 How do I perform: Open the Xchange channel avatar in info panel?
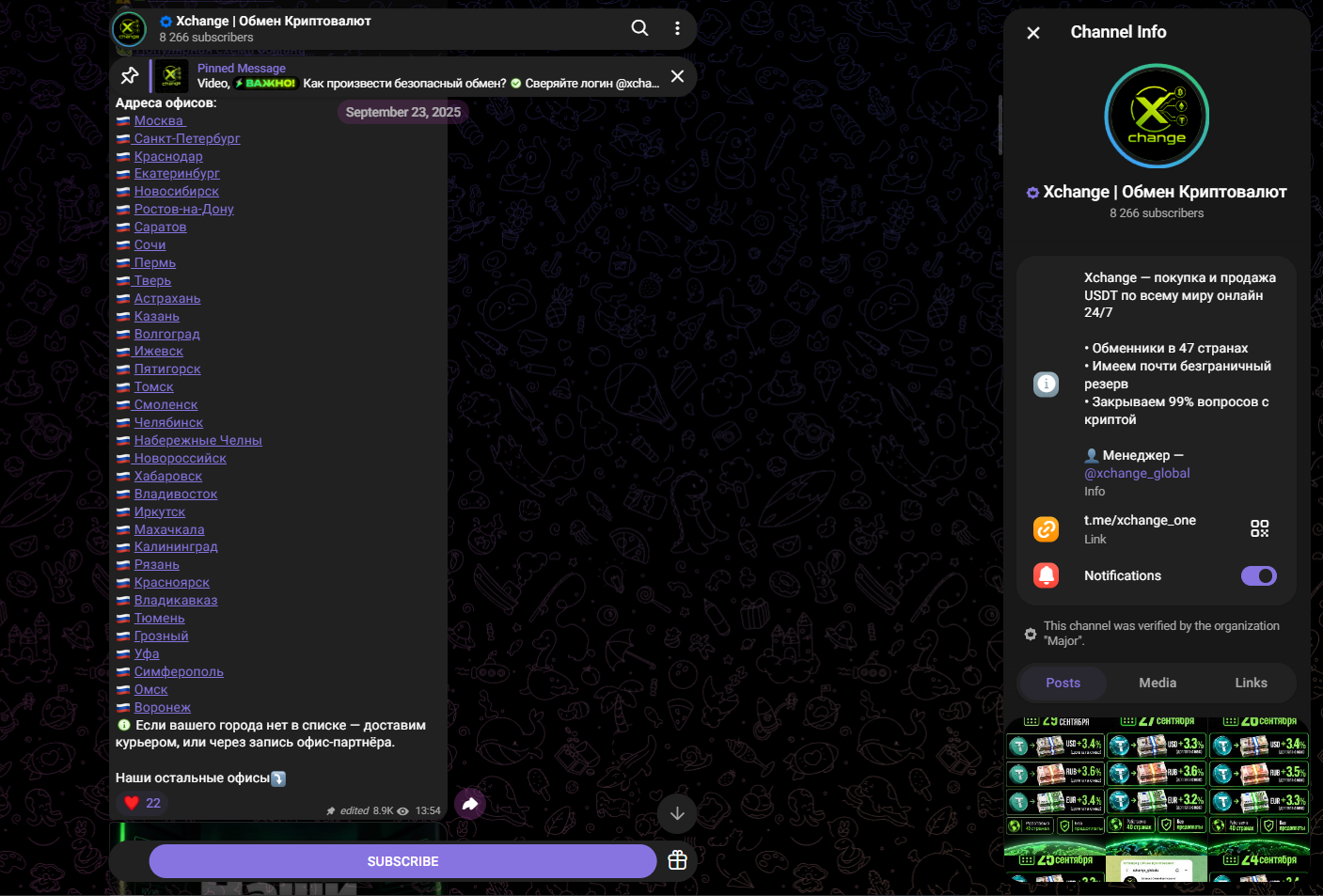click(1157, 117)
